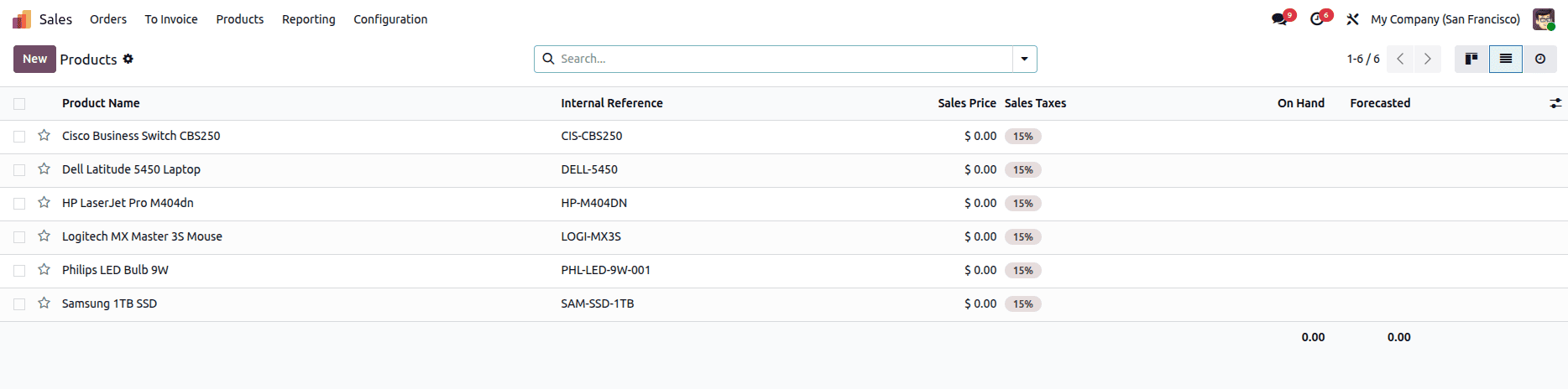
Task: Favorite the Dell Latitude 5450 Laptop star
Action: pos(44,169)
